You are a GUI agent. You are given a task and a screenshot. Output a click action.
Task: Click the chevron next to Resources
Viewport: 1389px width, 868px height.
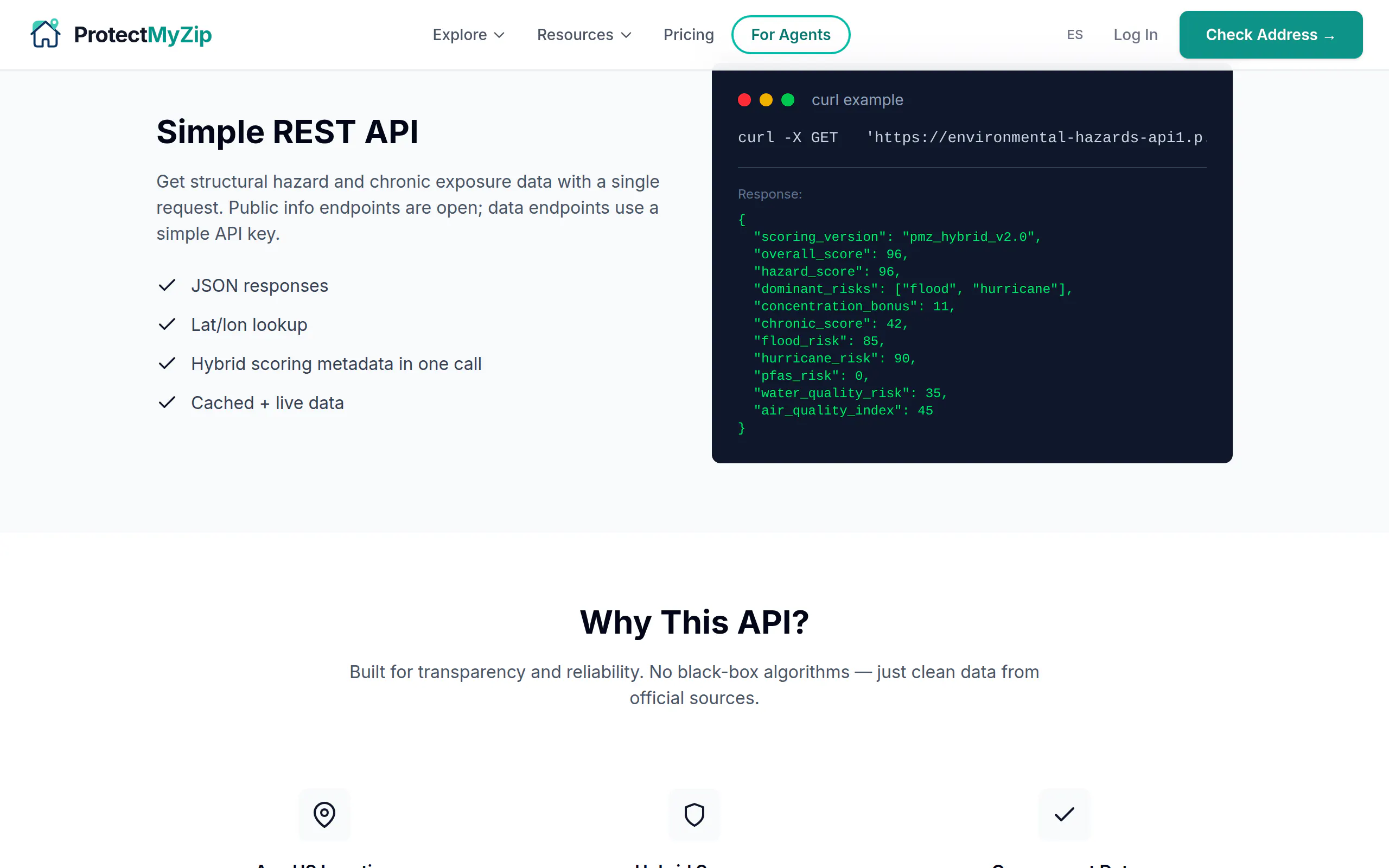pos(626,35)
